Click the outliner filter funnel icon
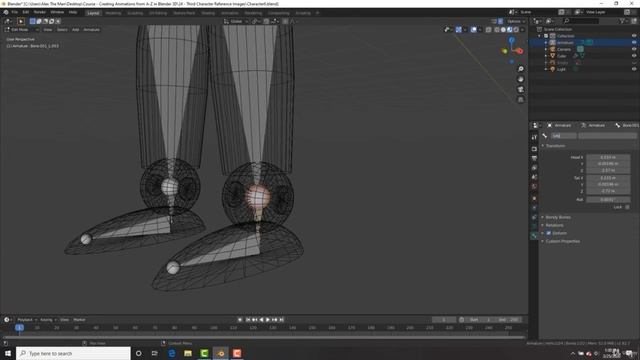This screenshot has height=360, width=640. click(x=622, y=21)
